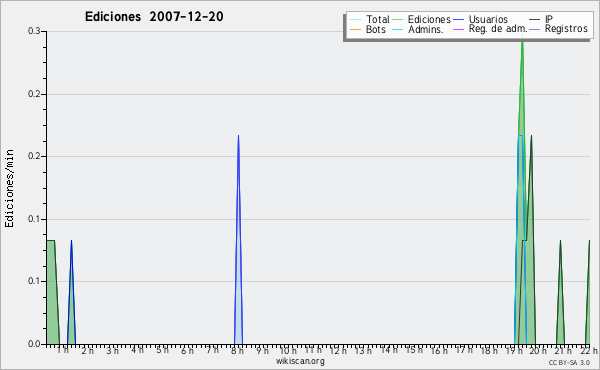Click the 'Ediciones/min' y-axis label
This screenshot has height=370, width=600.
pos(9,188)
